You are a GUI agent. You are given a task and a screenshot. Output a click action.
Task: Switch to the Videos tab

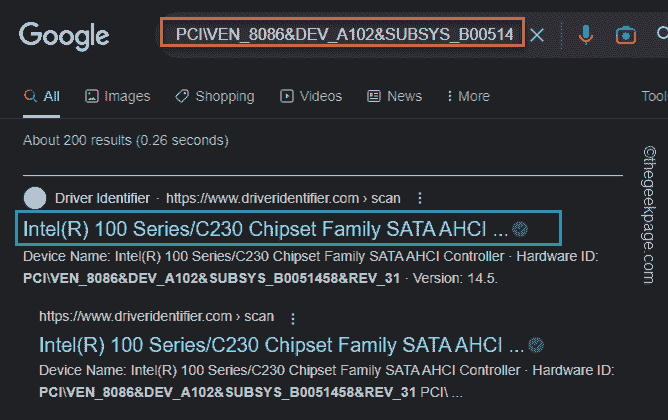(x=311, y=96)
